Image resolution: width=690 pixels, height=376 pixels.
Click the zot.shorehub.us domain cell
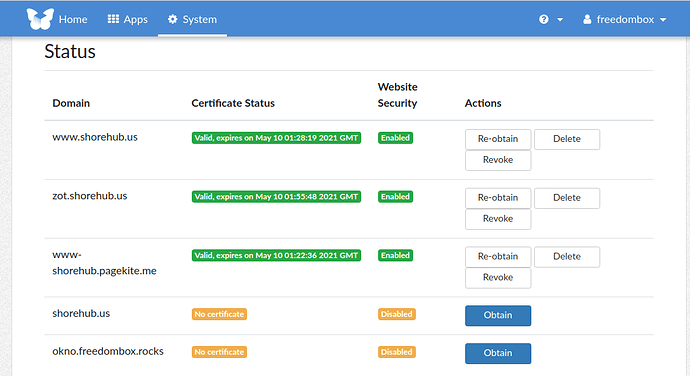pyautogui.click(x=90, y=196)
